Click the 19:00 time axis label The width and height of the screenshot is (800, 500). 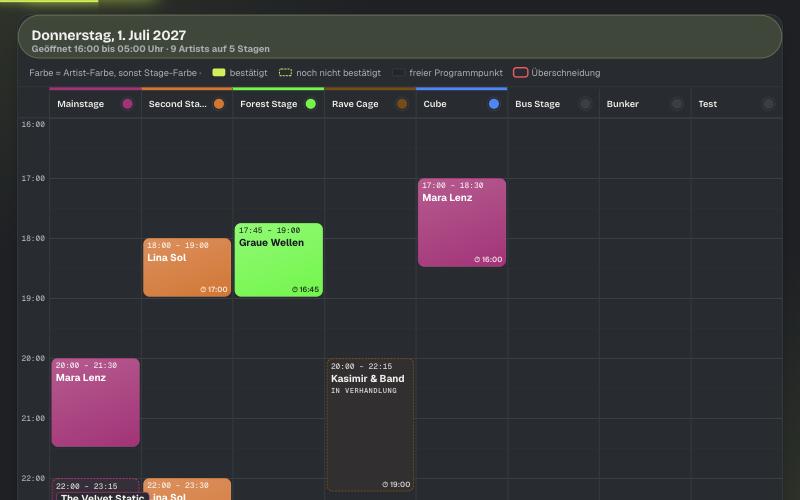point(33,298)
